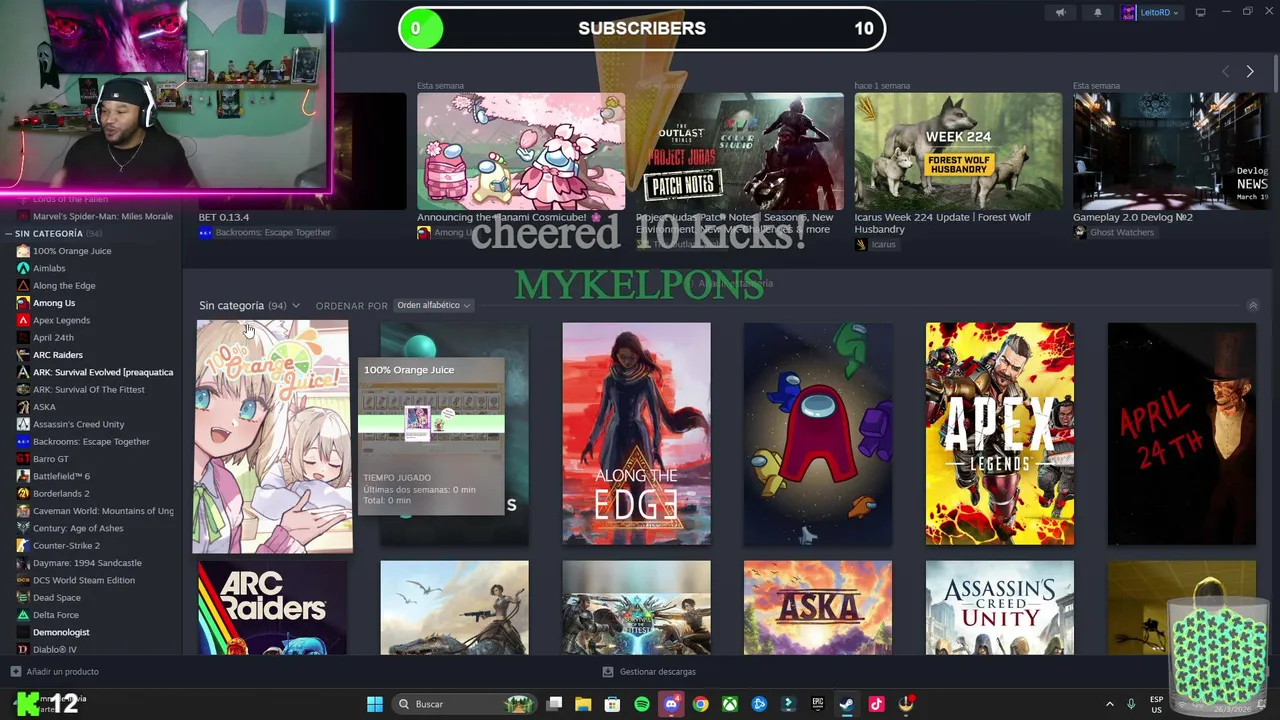Click the Apex Legends icon in the sidebar

pos(23,320)
